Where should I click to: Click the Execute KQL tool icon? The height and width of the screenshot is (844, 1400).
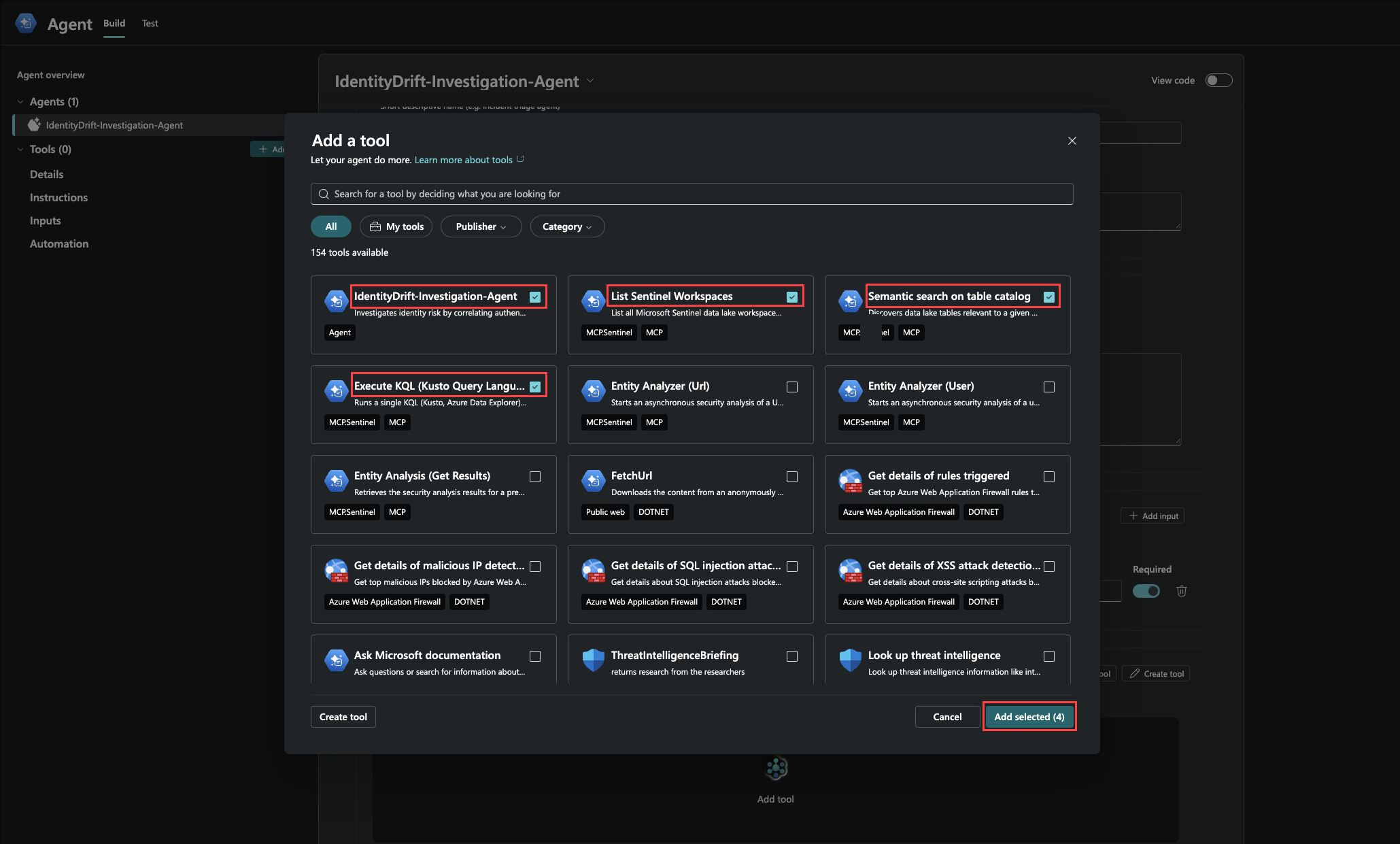336,390
